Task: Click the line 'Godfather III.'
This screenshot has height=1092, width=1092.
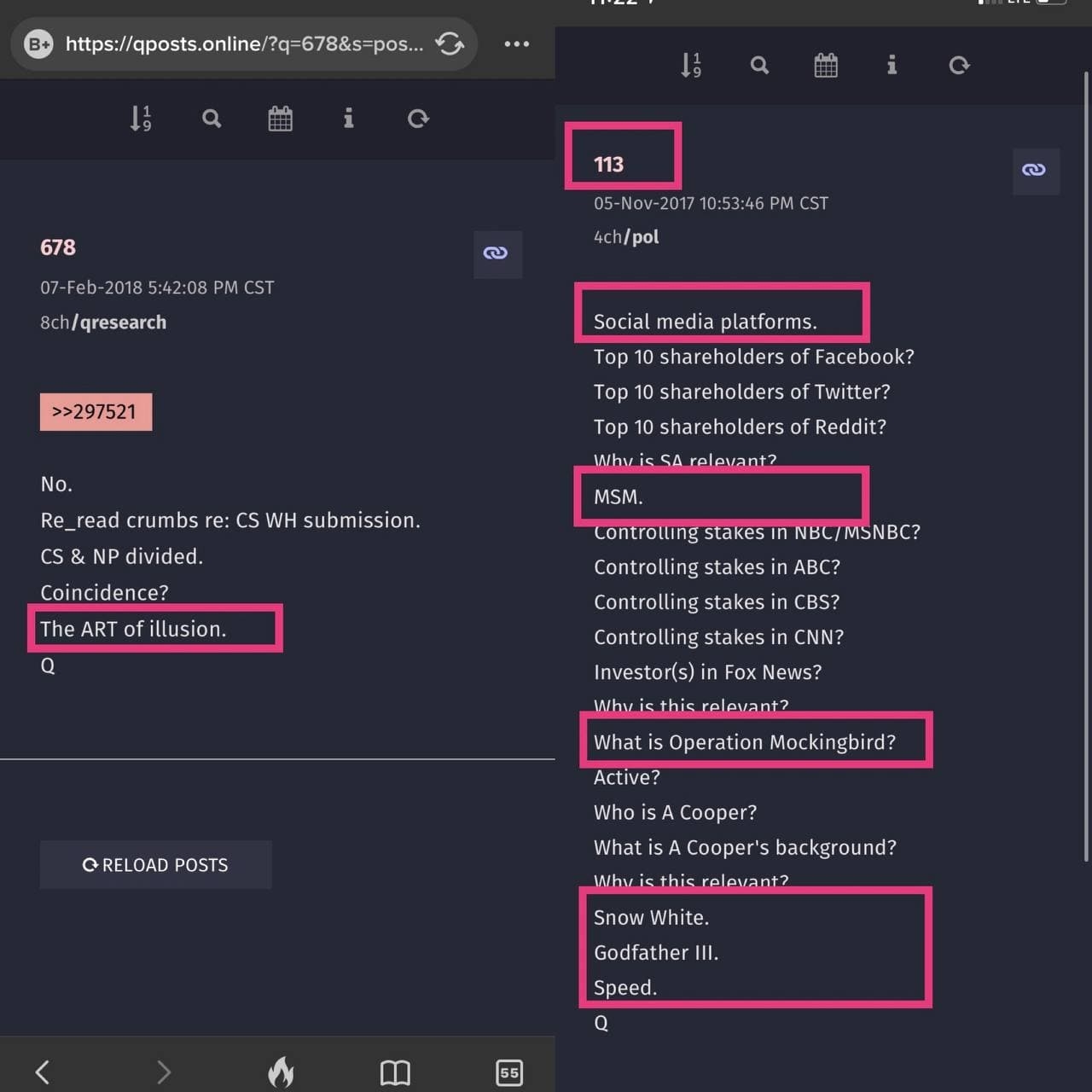Action: pos(656,952)
